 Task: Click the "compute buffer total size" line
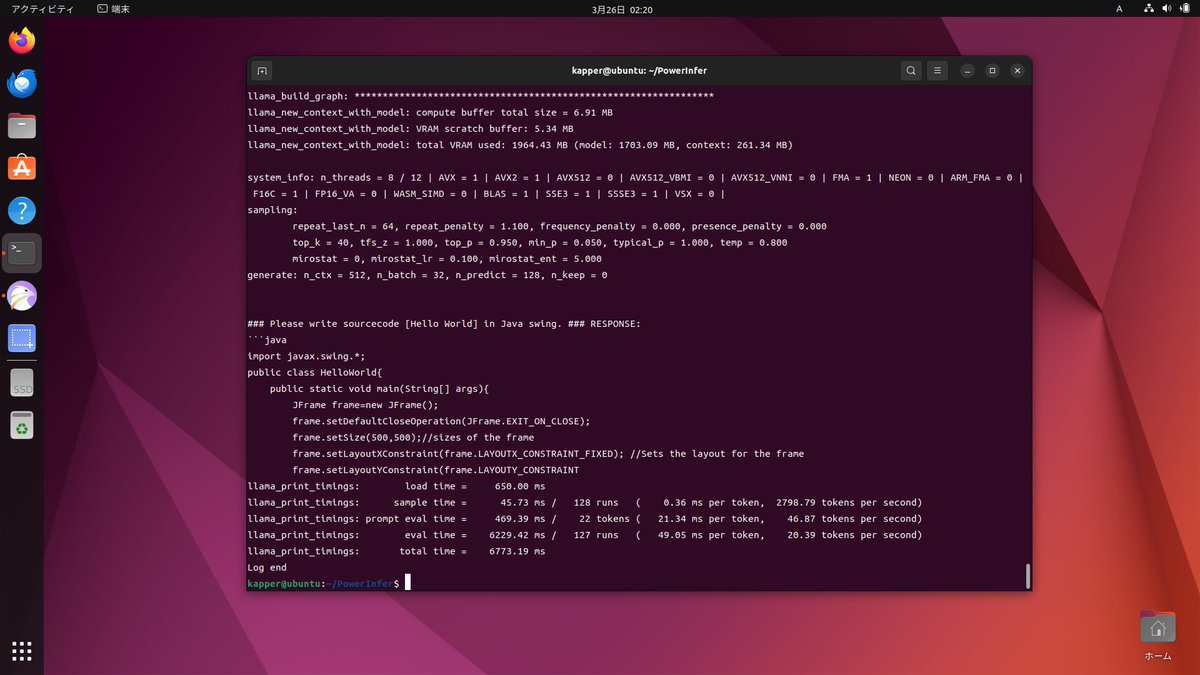pos(430,112)
